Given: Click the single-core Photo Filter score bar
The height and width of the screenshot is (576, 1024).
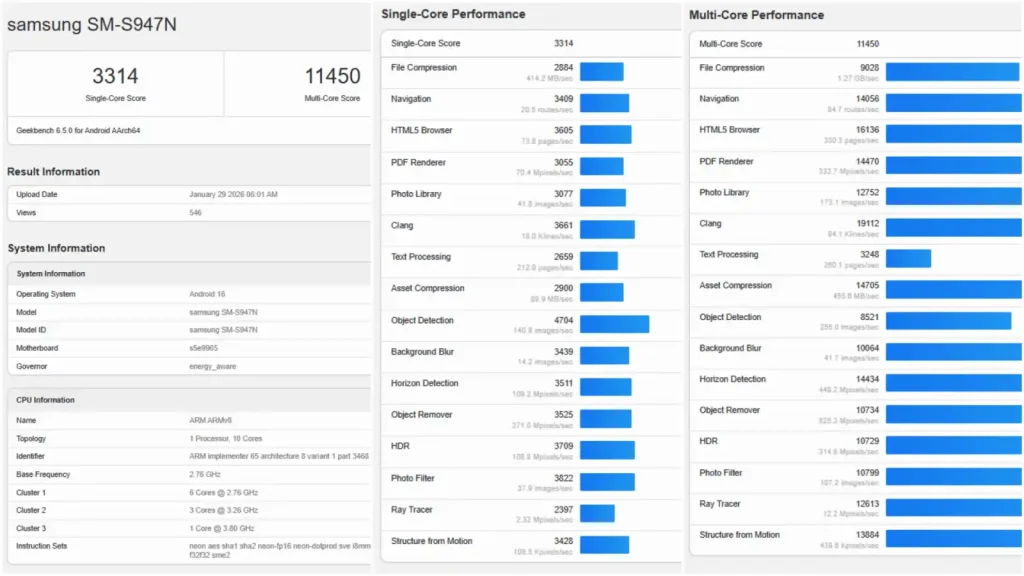Looking at the screenshot, I should pyautogui.click(x=607, y=482).
